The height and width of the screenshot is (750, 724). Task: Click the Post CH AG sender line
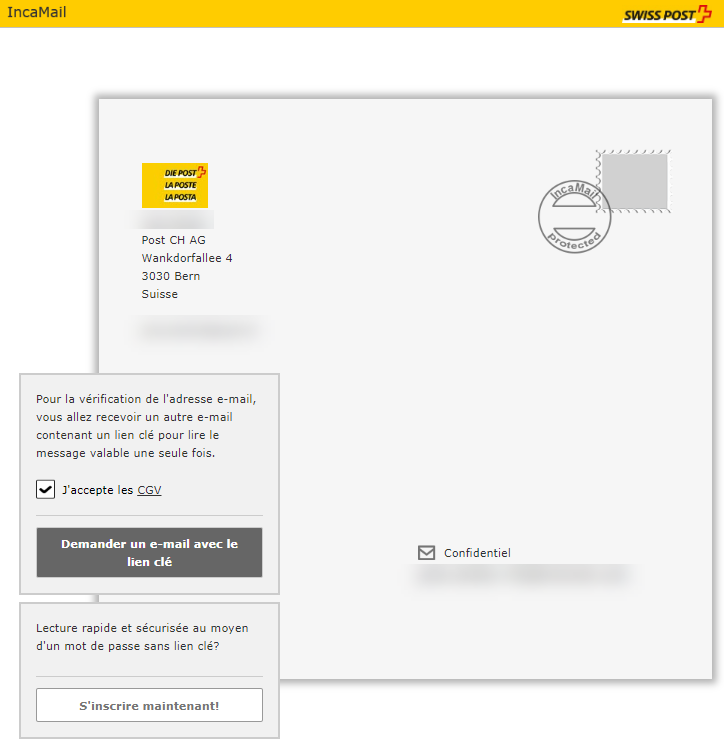pos(174,240)
